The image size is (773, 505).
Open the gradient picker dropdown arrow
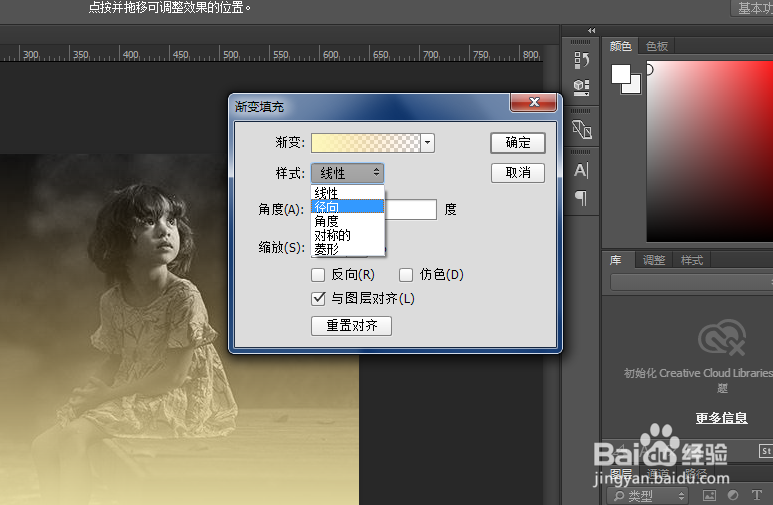click(427, 143)
